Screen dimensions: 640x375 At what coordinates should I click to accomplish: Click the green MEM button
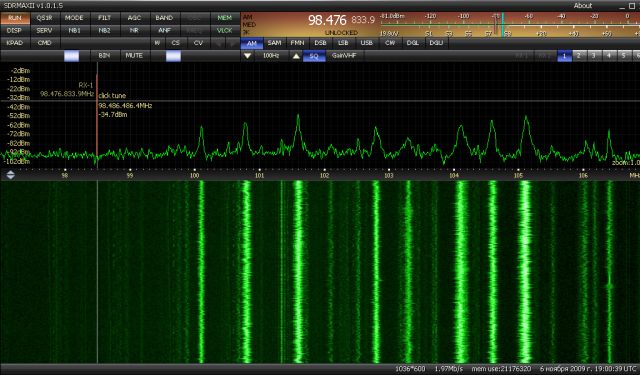tap(224, 18)
